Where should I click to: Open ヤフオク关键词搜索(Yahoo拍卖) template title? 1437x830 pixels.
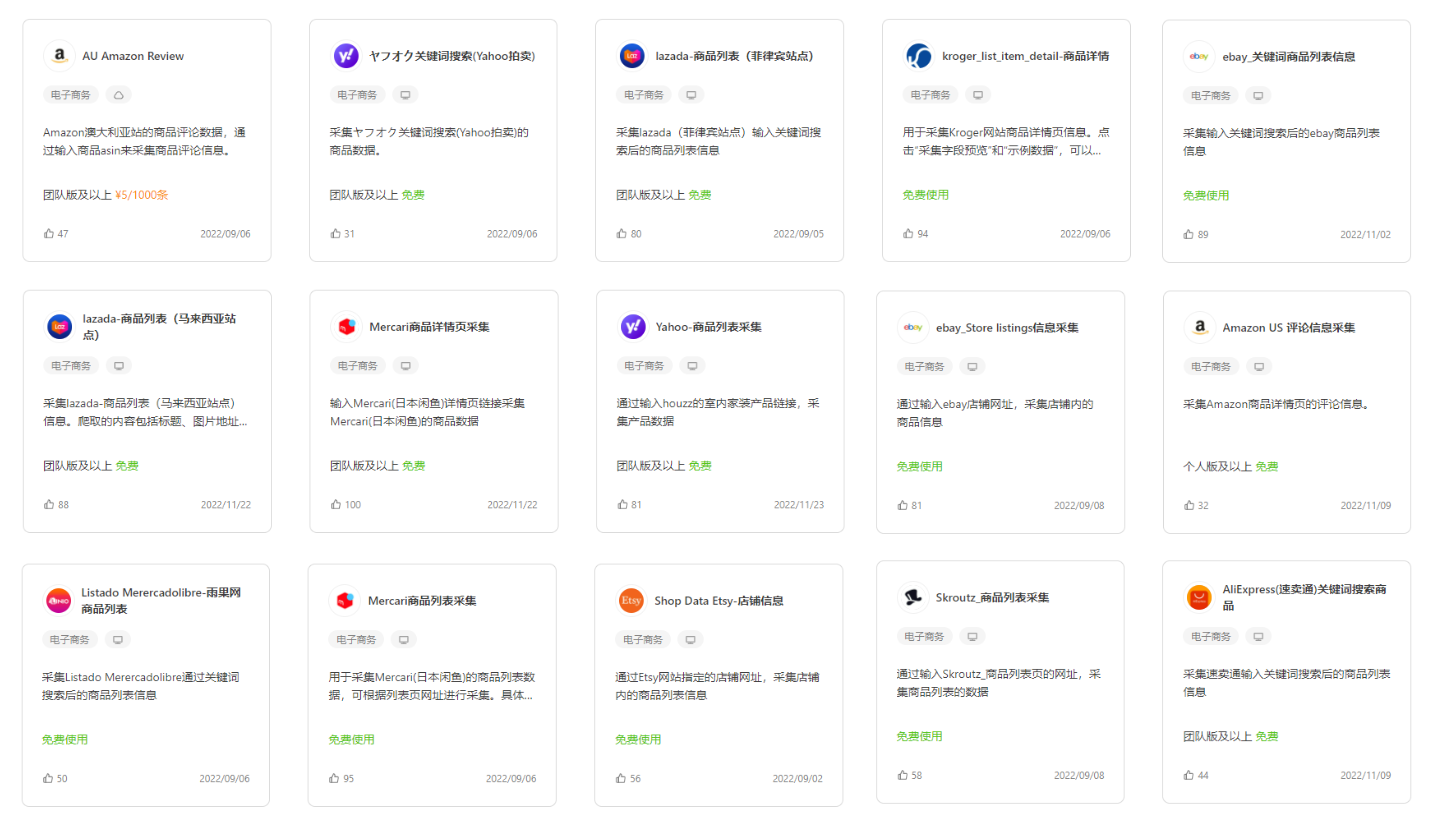click(x=452, y=56)
